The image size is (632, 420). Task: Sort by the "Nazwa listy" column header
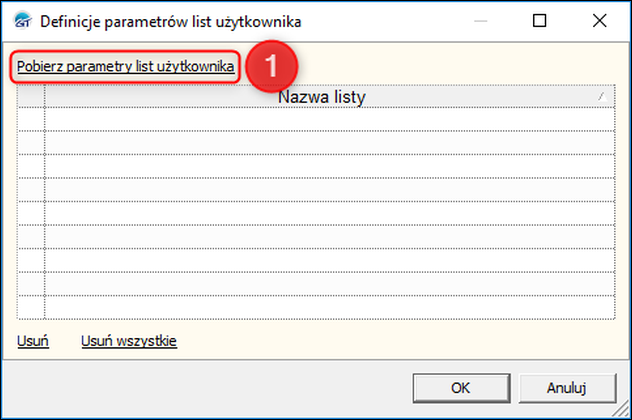[x=321, y=97]
